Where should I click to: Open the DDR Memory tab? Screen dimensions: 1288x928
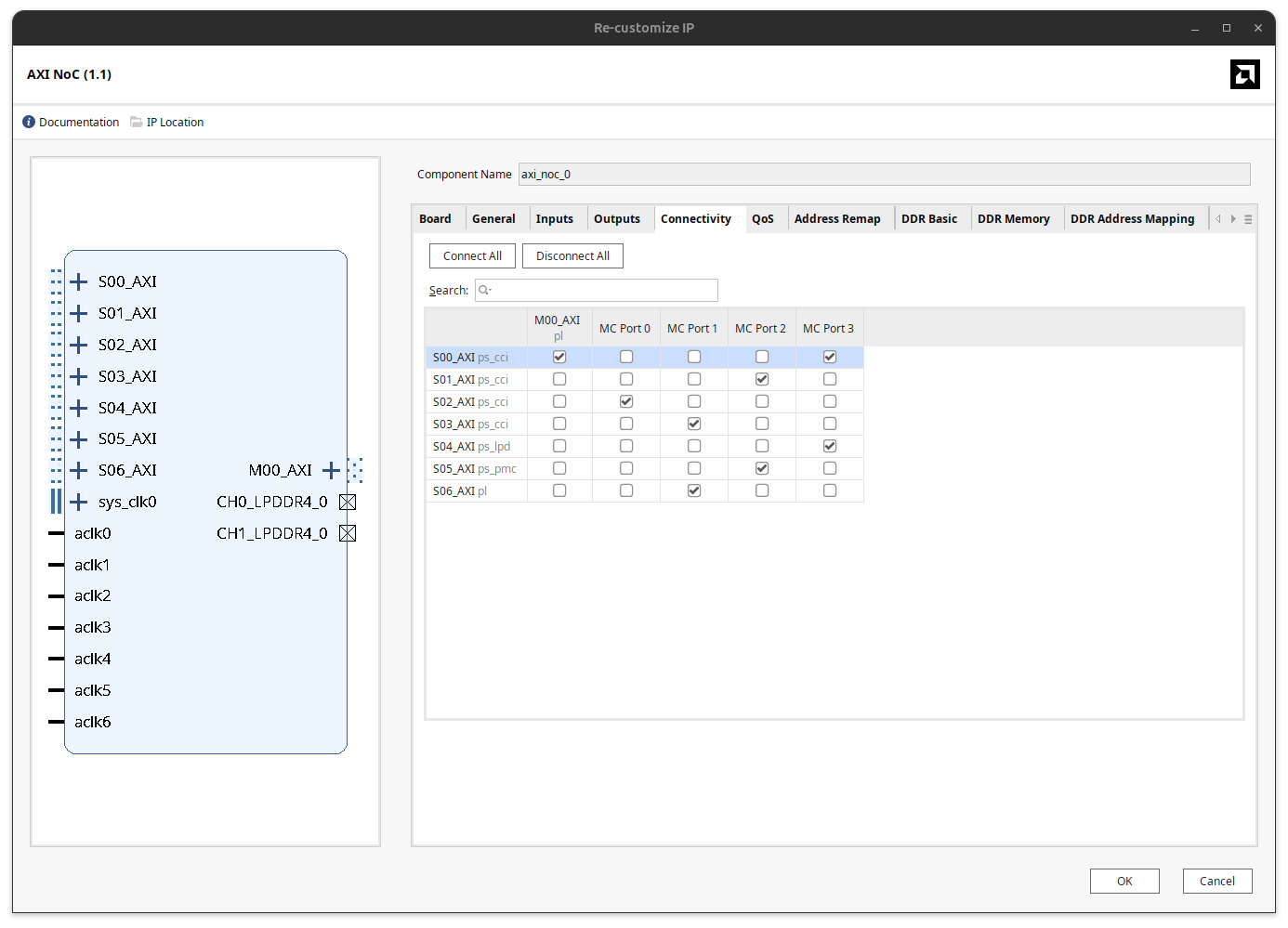[x=1014, y=219]
